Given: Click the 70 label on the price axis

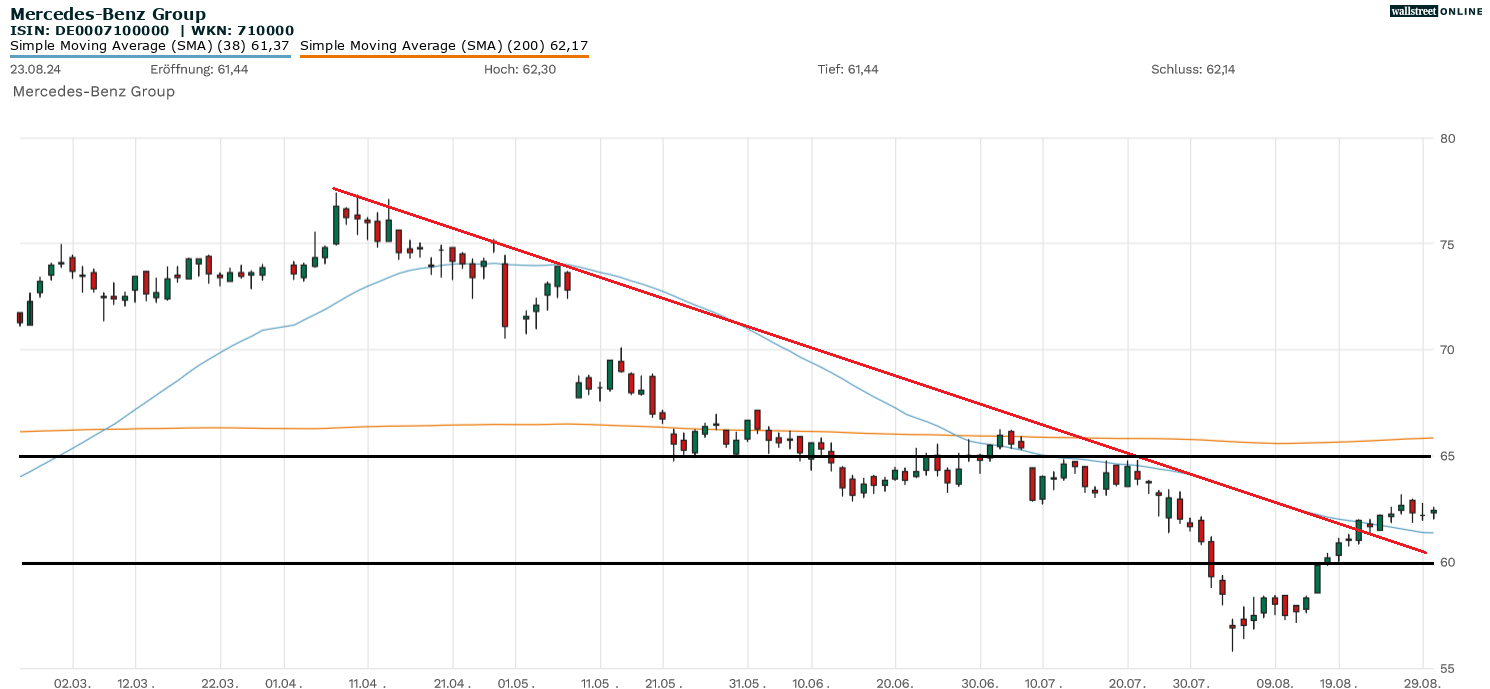Looking at the screenshot, I should [1444, 350].
